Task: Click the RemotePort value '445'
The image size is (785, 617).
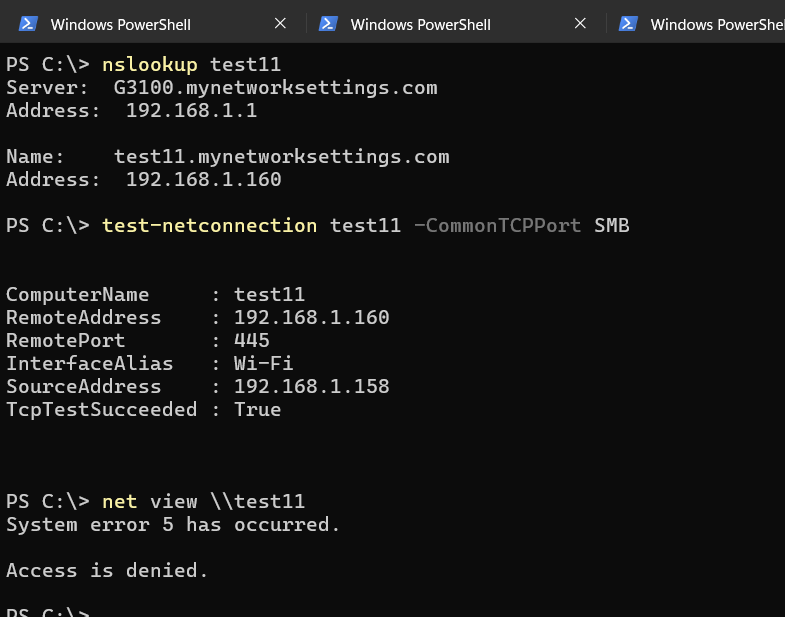Action: (x=251, y=341)
